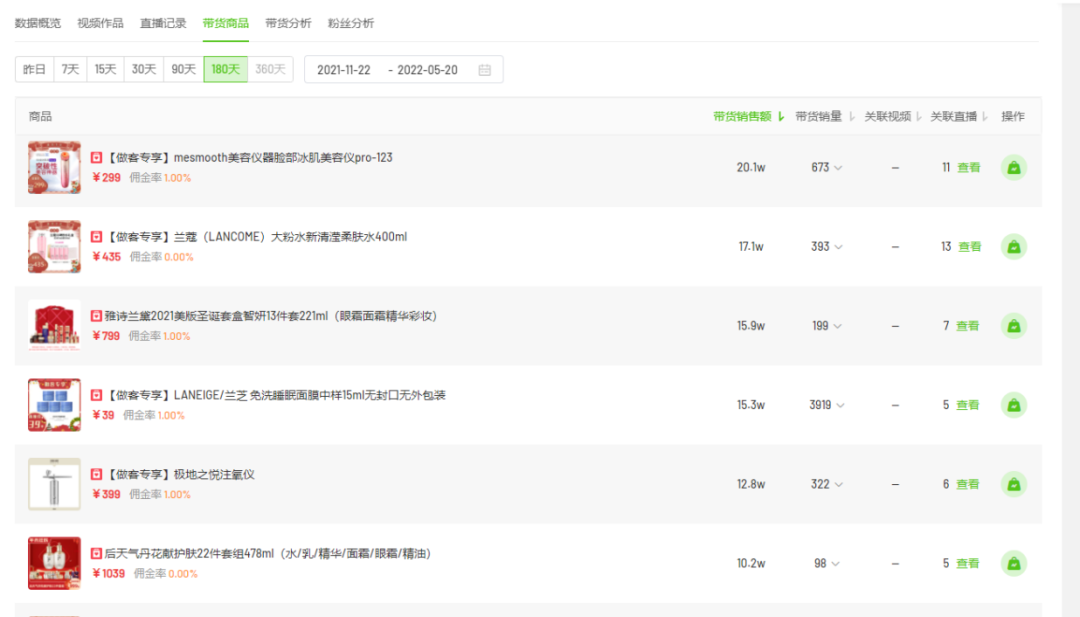Click the red platform icon beside LANEIGE title

tap(96, 395)
